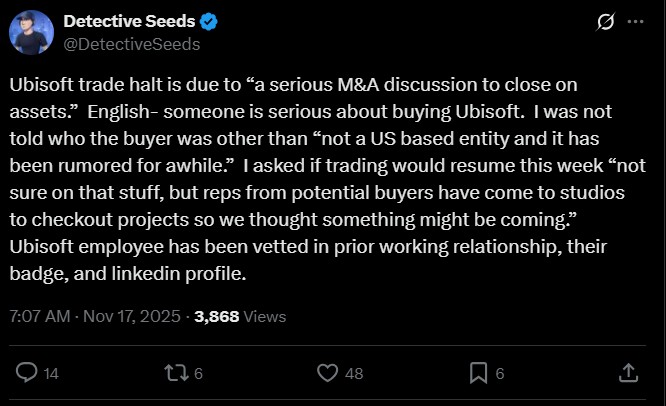Click the reply count 14
The width and height of the screenshot is (666, 406).
tap(51, 374)
